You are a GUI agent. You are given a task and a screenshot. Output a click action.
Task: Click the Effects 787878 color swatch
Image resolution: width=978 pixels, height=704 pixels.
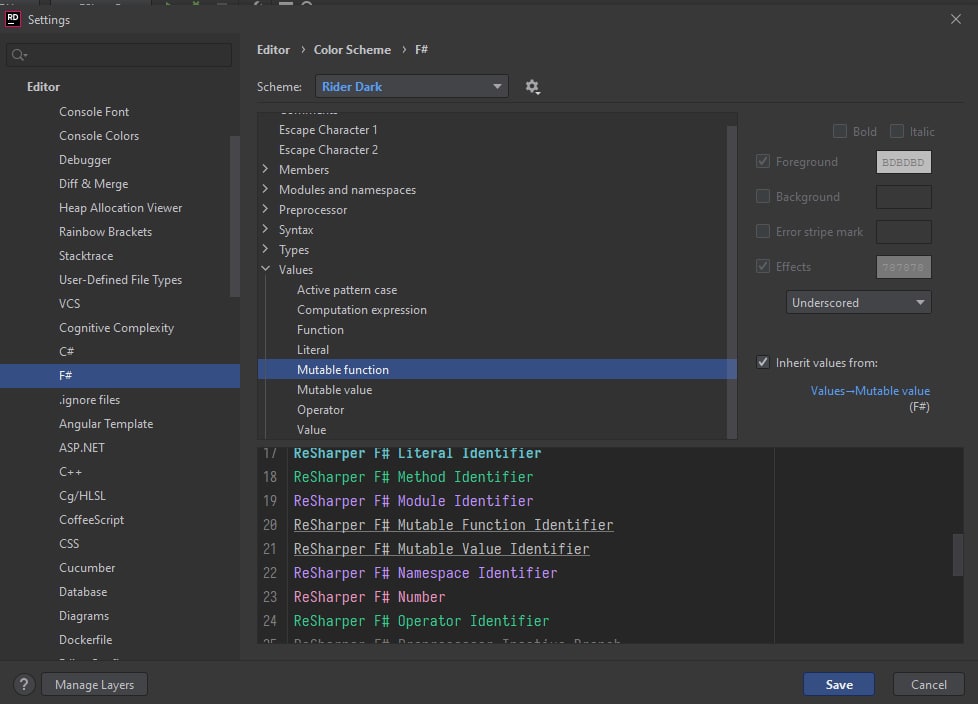(x=903, y=266)
